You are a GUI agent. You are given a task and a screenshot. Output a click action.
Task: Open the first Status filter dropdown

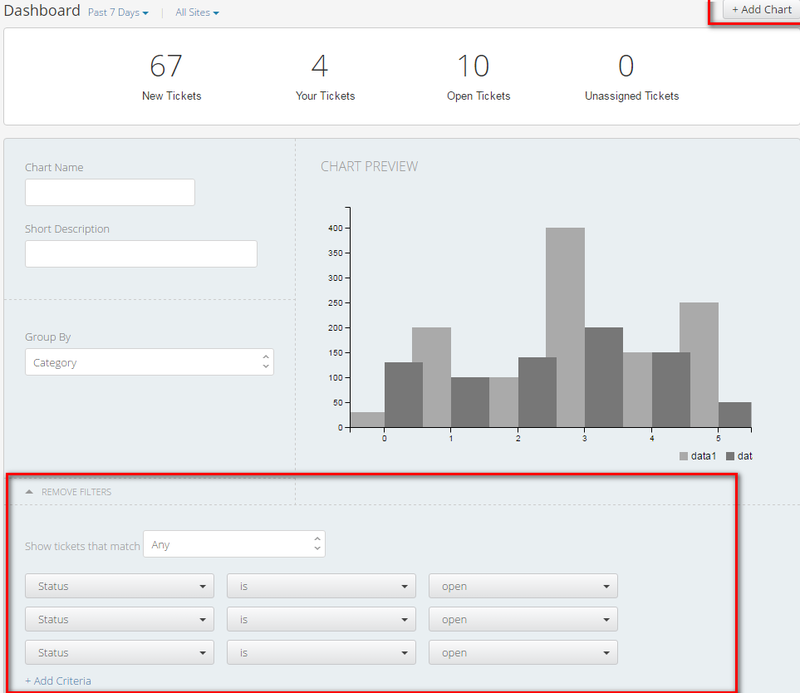tap(119, 586)
